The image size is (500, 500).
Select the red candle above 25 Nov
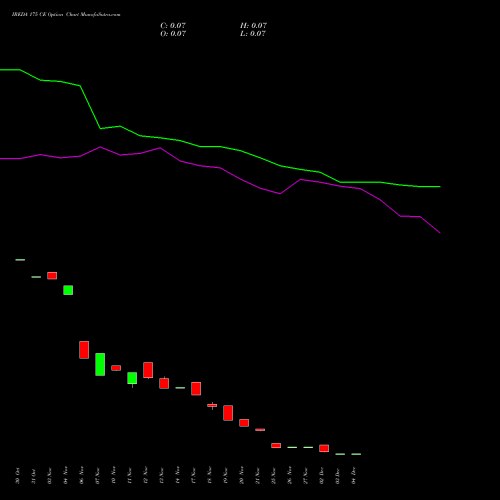(276, 445)
